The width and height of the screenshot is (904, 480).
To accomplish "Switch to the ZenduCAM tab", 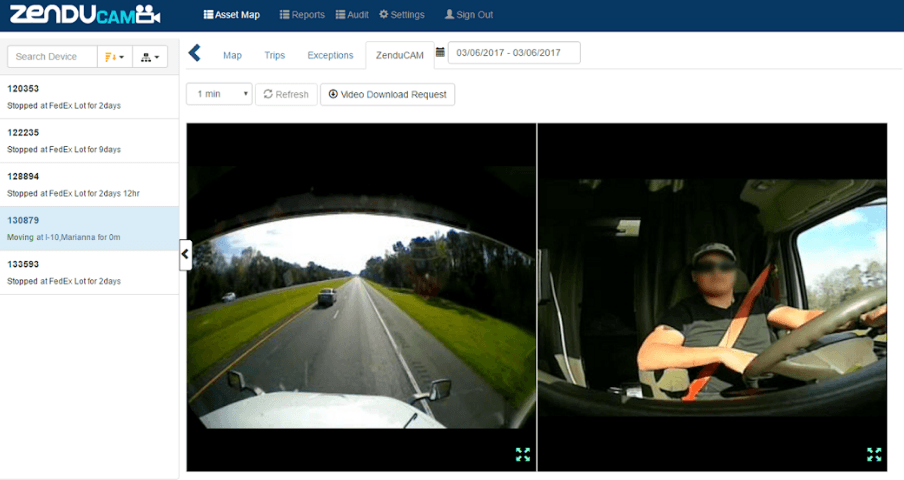I will point(400,55).
